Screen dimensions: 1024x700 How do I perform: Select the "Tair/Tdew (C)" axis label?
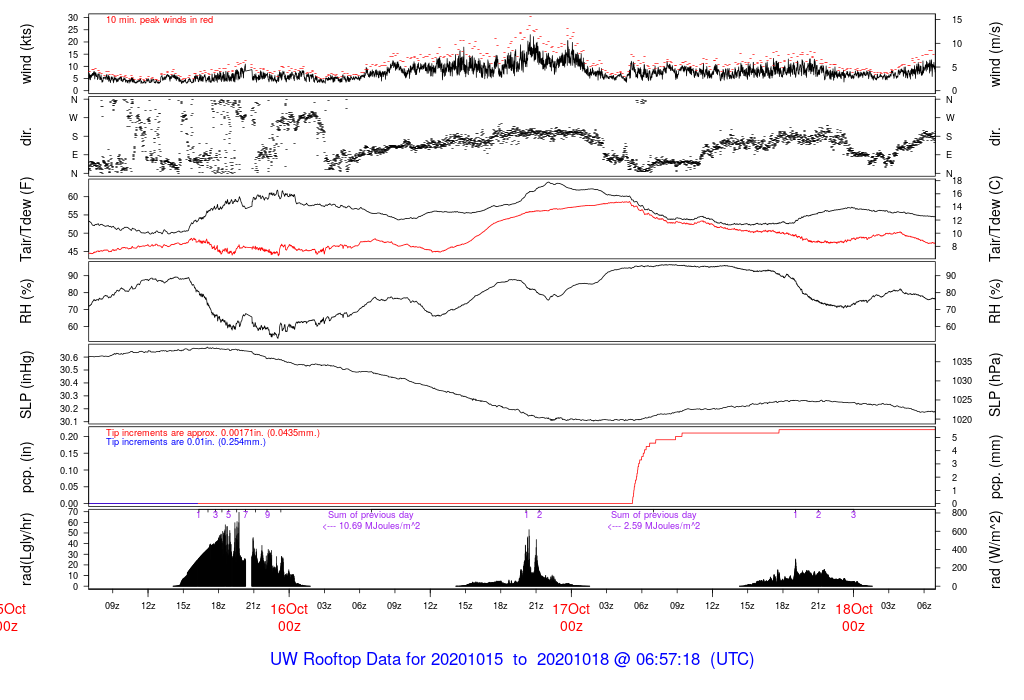[x=995, y=219]
